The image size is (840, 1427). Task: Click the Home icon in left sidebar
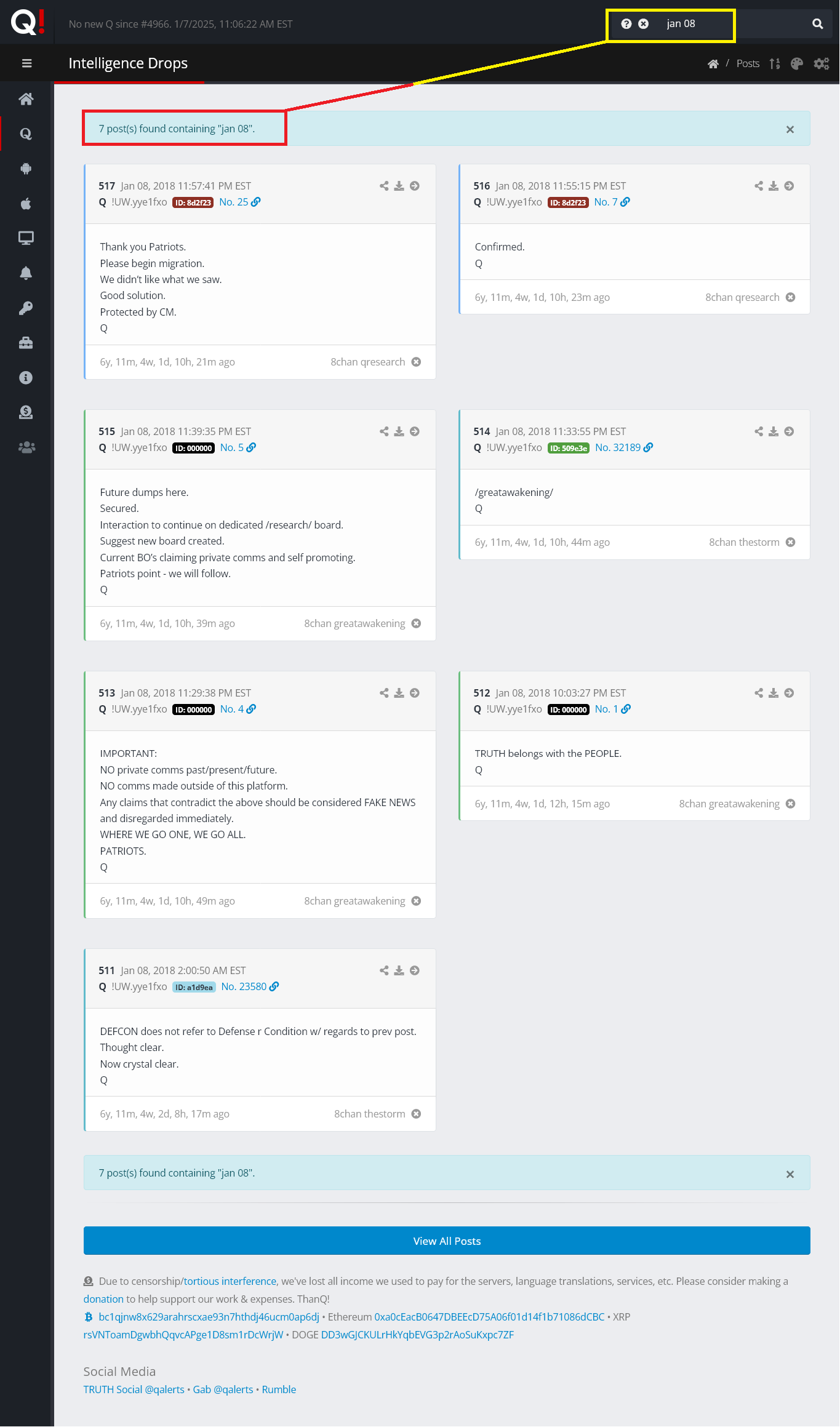coord(26,99)
